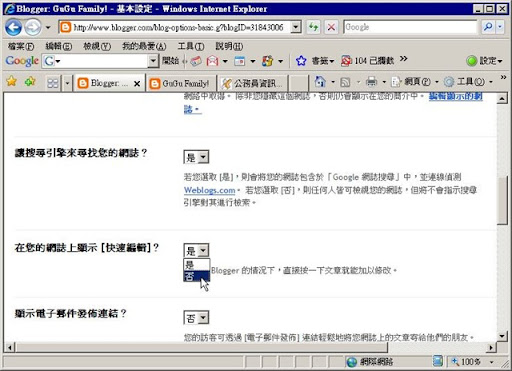Open the 編輯(E) menu
512x371 pixels.
click(59, 46)
